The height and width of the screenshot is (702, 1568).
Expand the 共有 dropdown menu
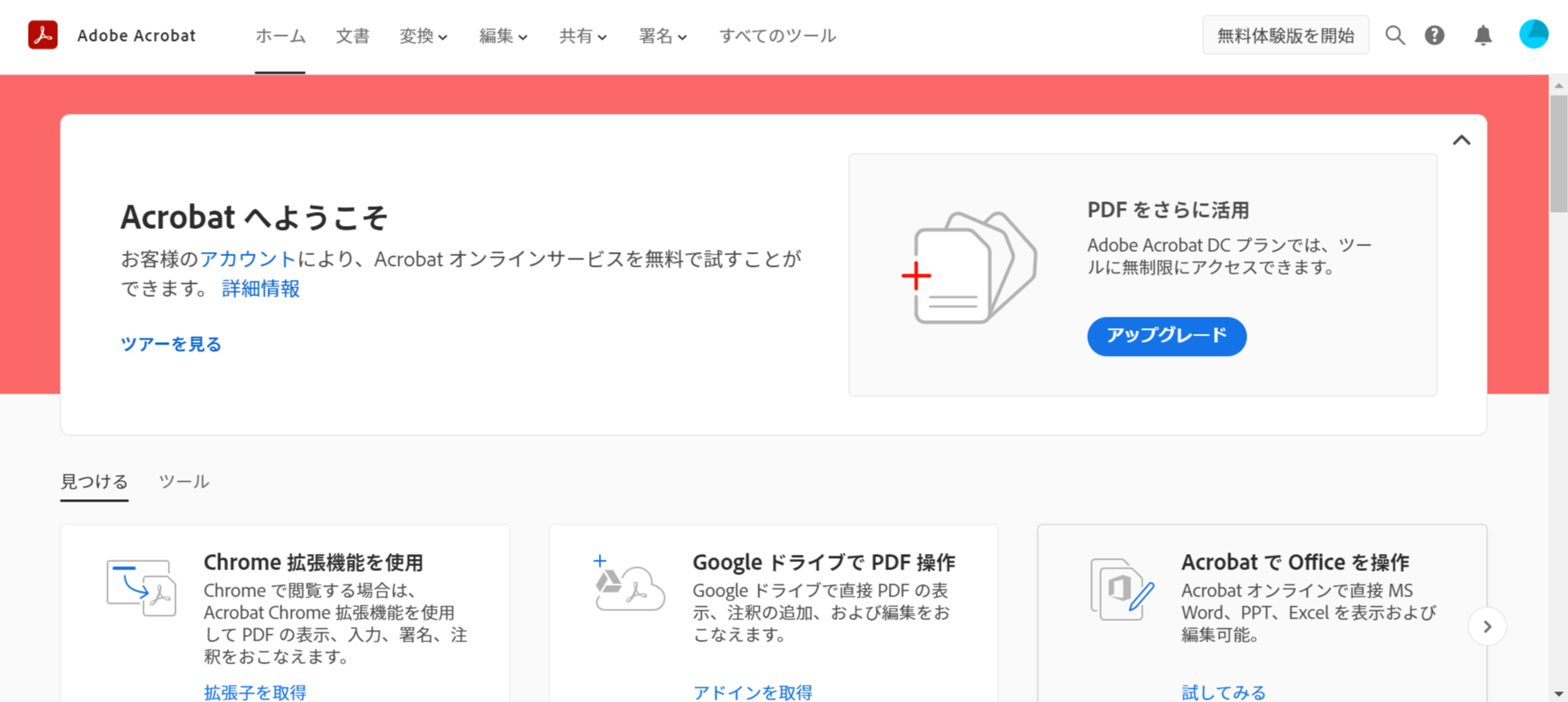582,36
